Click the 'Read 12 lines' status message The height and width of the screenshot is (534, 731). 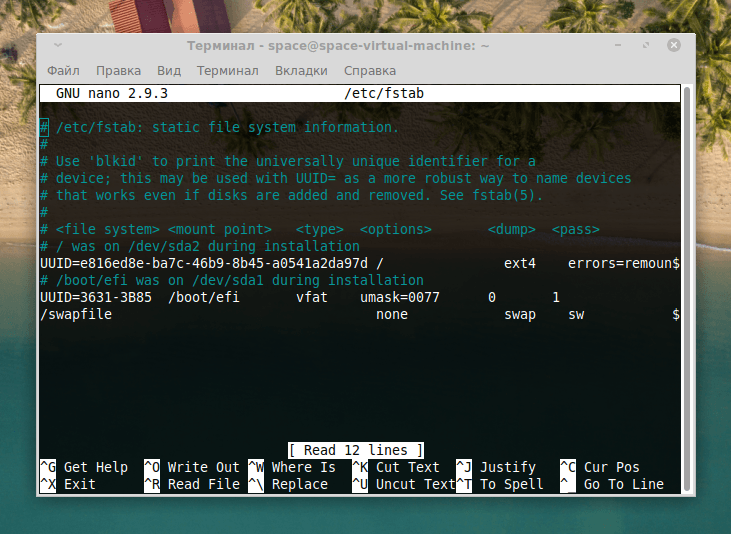click(356, 450)
